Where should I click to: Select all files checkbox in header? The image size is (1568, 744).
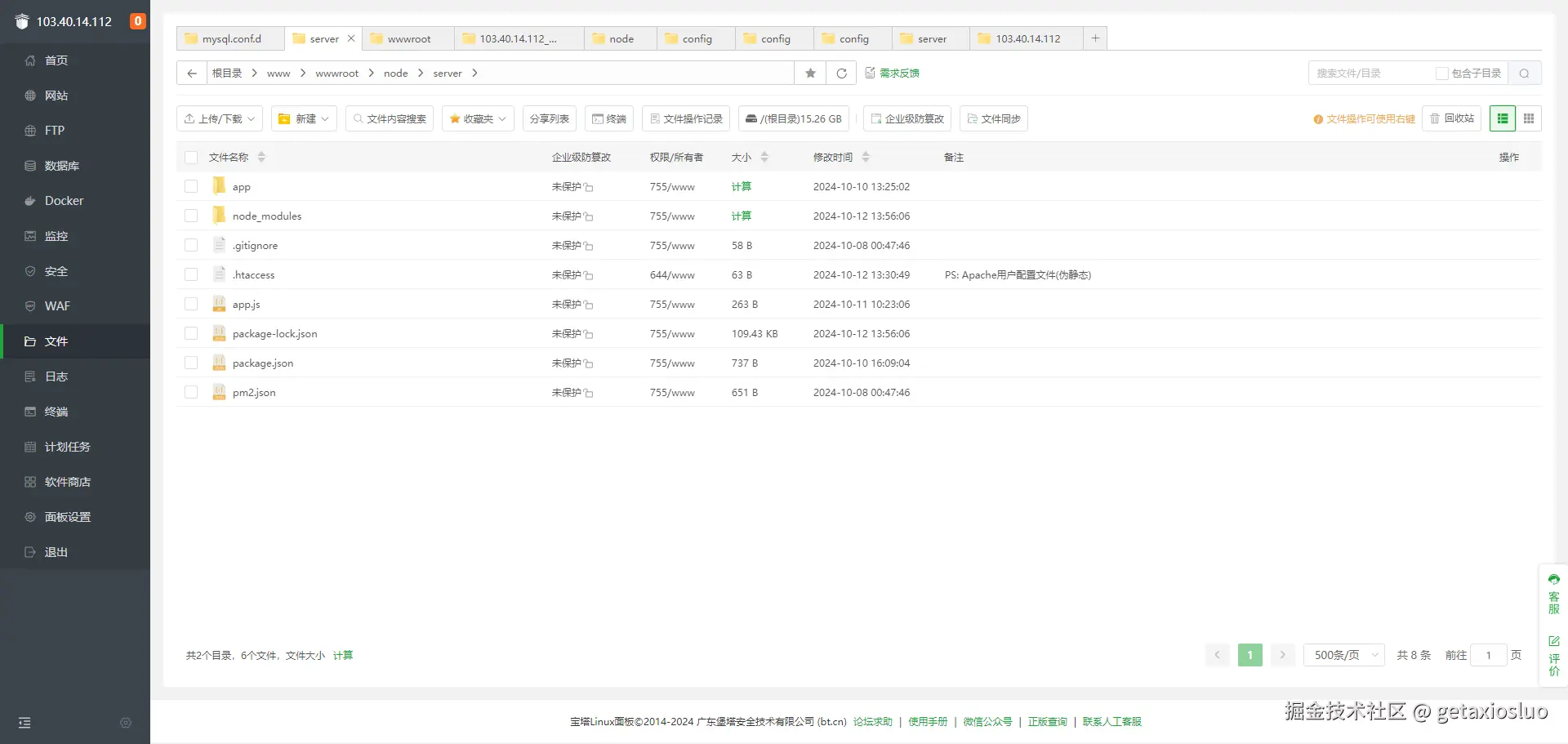[x=191, y=157]
